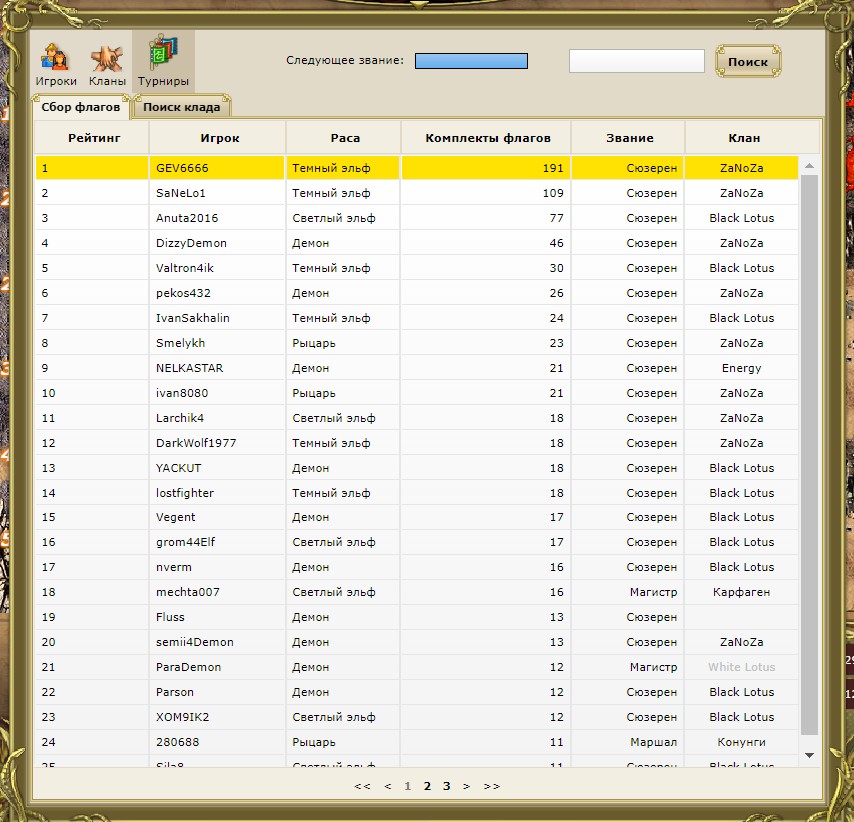Sort by the Клан column header
Viewport: 854px width, 822px height.
(741, 138)
